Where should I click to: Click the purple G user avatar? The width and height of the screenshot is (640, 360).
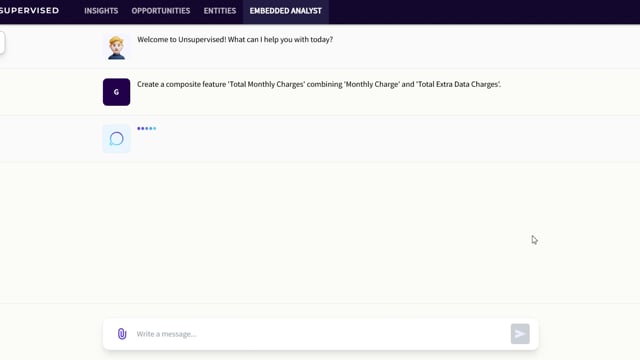pos(116,92)
